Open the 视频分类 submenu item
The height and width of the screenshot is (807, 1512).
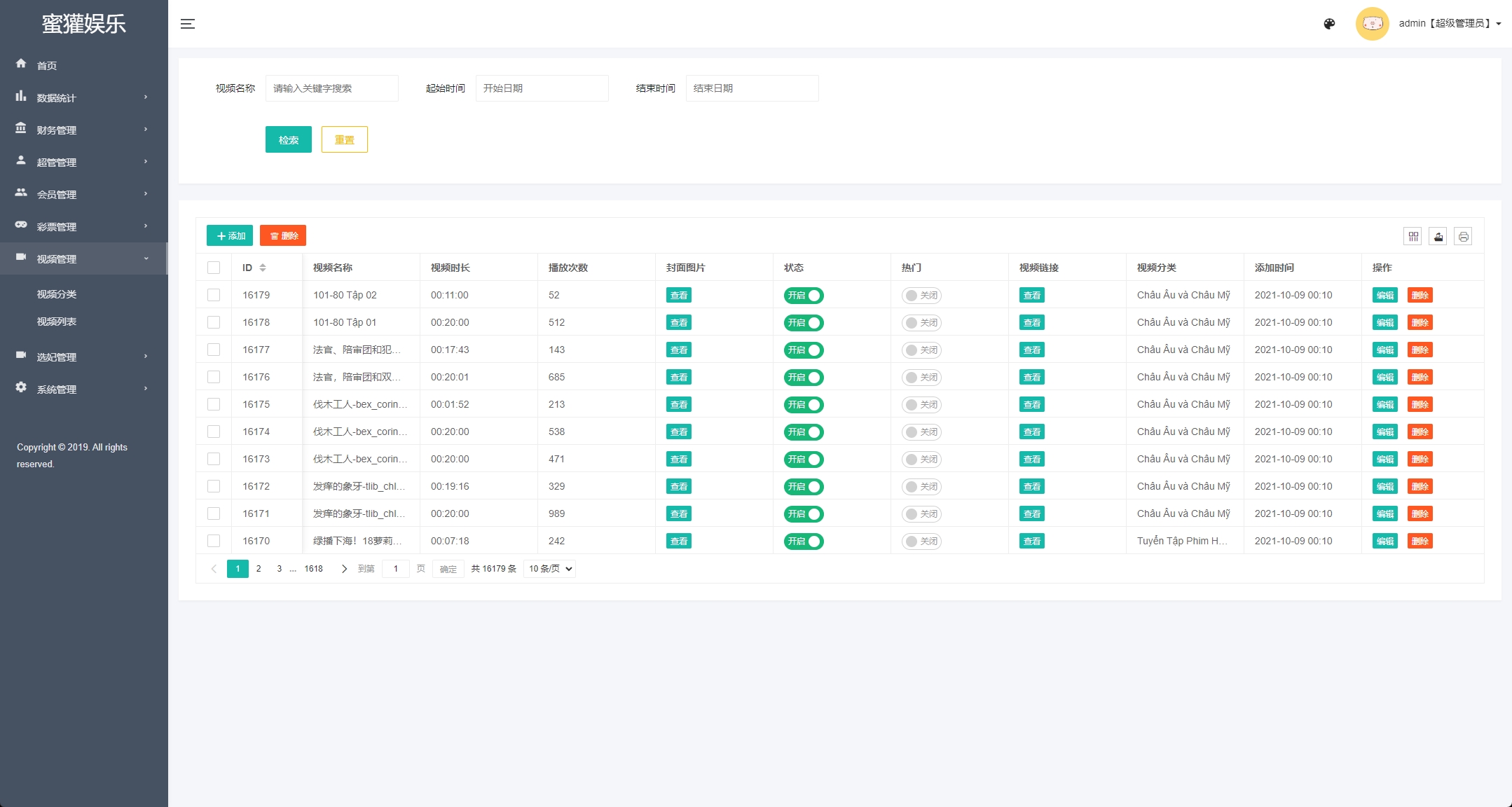[x=57, y=294]
